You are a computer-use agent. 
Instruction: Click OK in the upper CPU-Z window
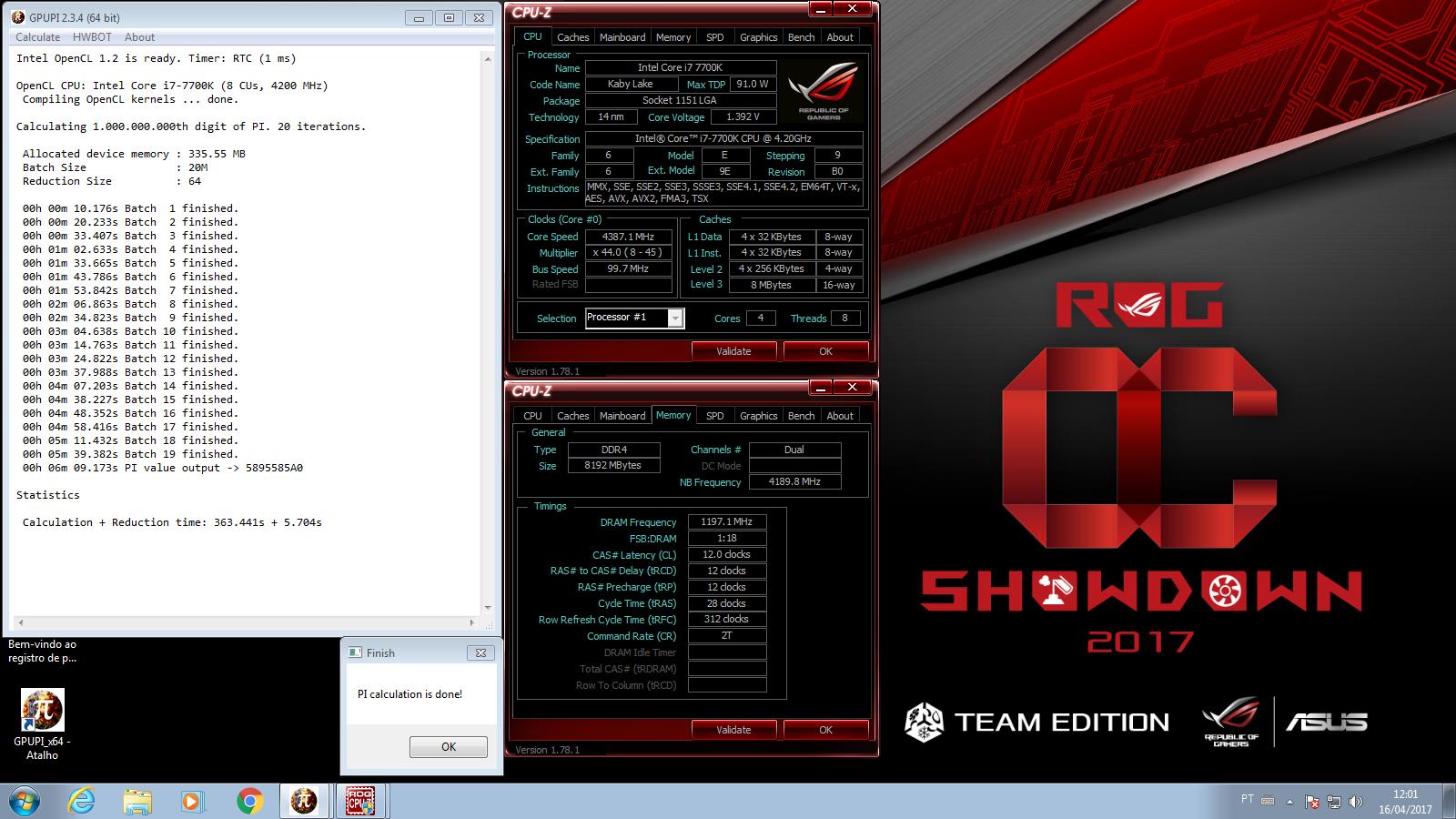tap(825, 351)
